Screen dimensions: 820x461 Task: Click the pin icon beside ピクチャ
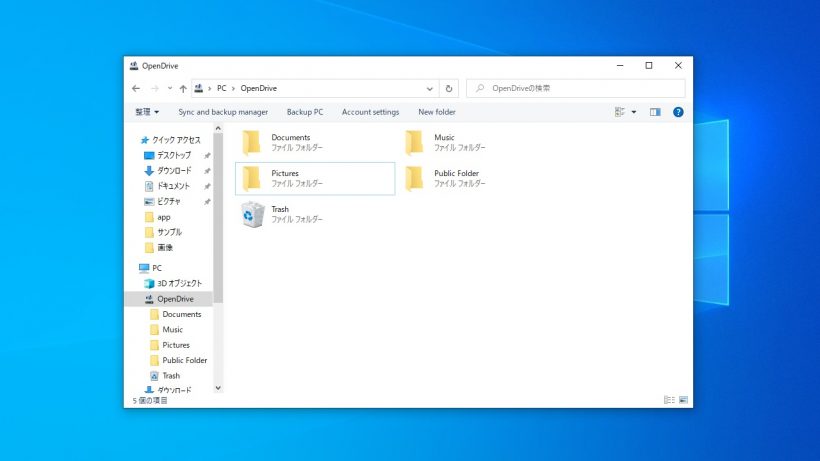pyautogui.click(x=207, y=202)
